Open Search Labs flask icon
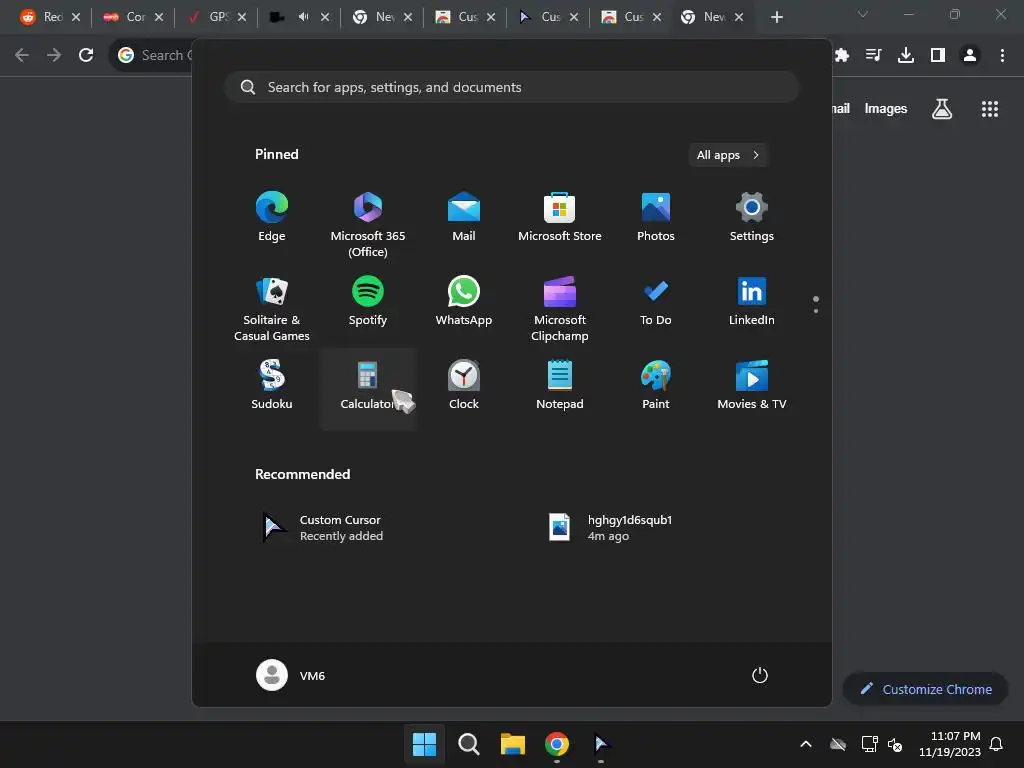 942,108
